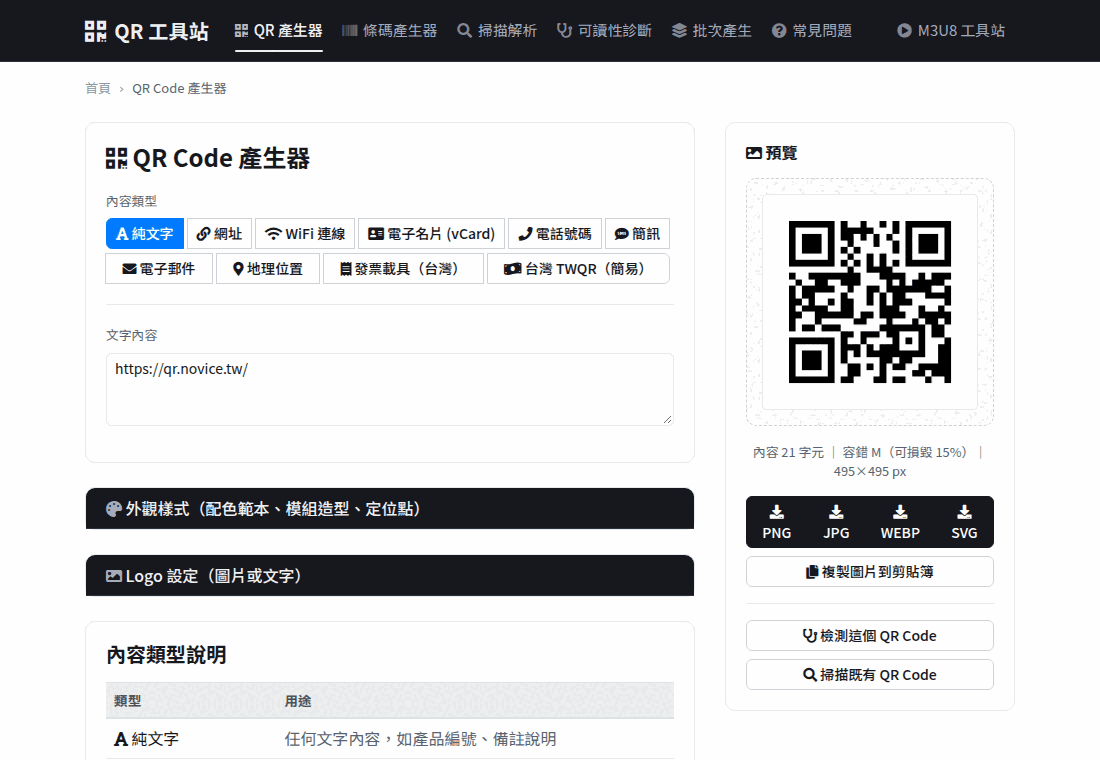Select 發票載具（台灣）content type
The image size is (1100, 760).
(403, 269)
